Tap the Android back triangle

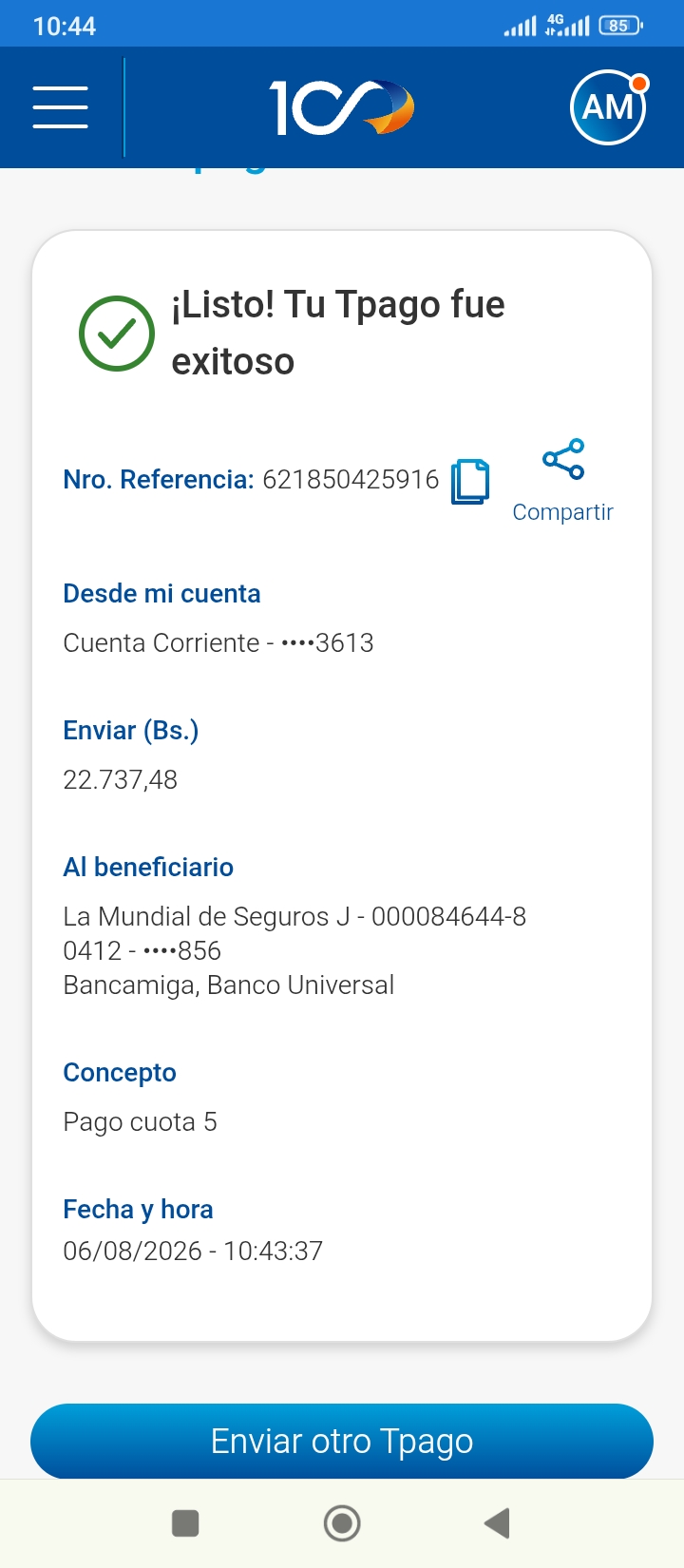click(x=497, y=1523)
